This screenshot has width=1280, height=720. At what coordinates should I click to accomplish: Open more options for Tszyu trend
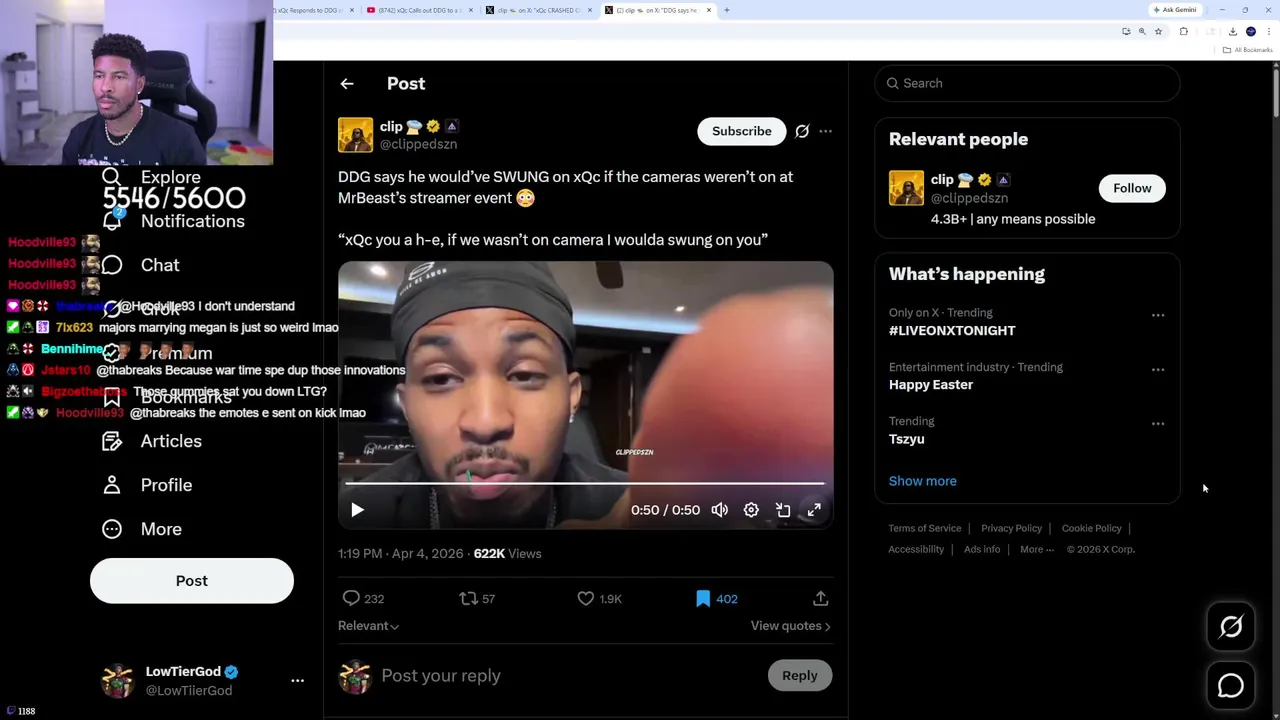coord(1158,424)
